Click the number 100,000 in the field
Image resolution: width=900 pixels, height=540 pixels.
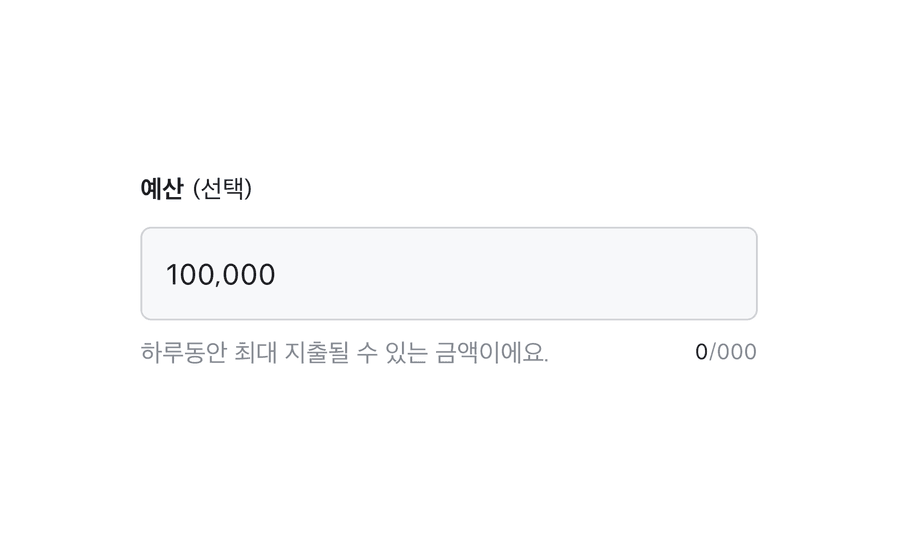click(x=220, y=275)
